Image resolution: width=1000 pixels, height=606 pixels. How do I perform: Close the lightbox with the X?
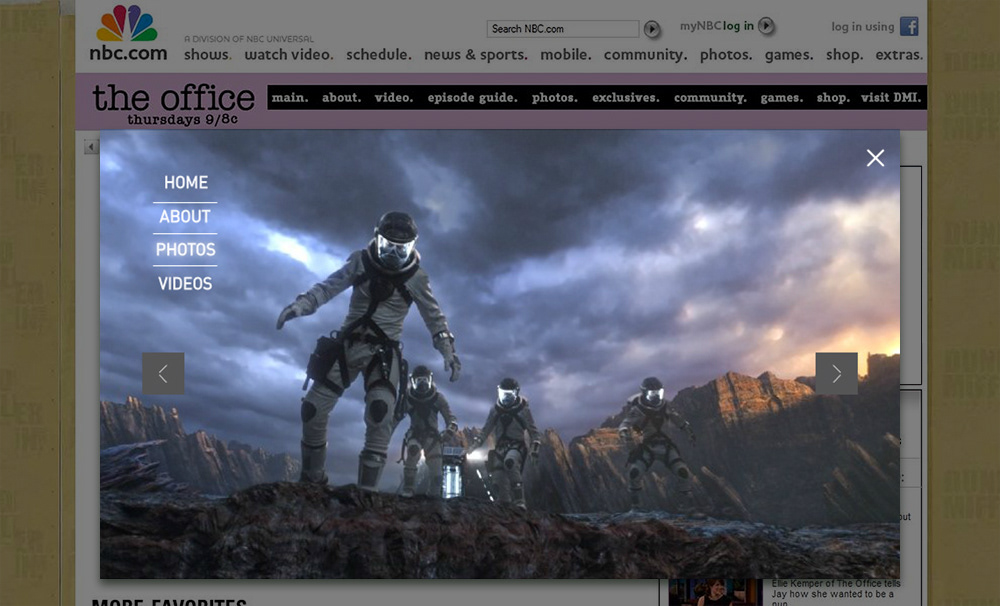click(x=875, y=158)
